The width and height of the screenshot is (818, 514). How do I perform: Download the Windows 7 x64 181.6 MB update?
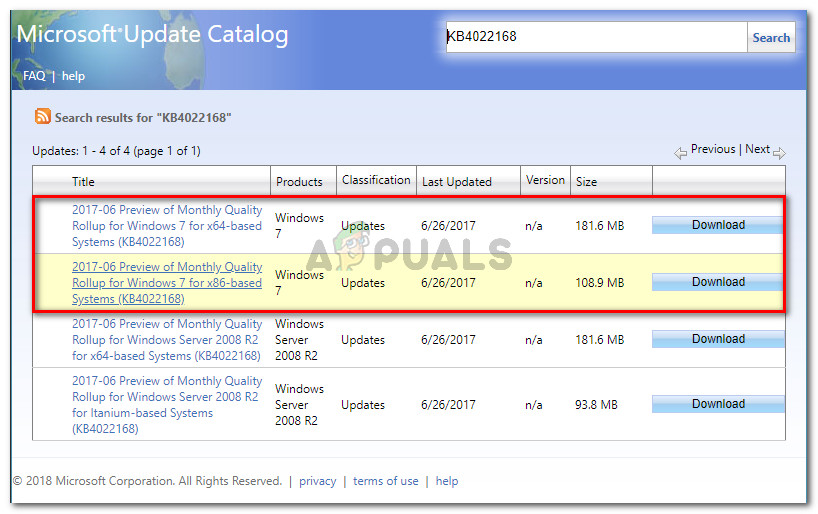(718, 225)
